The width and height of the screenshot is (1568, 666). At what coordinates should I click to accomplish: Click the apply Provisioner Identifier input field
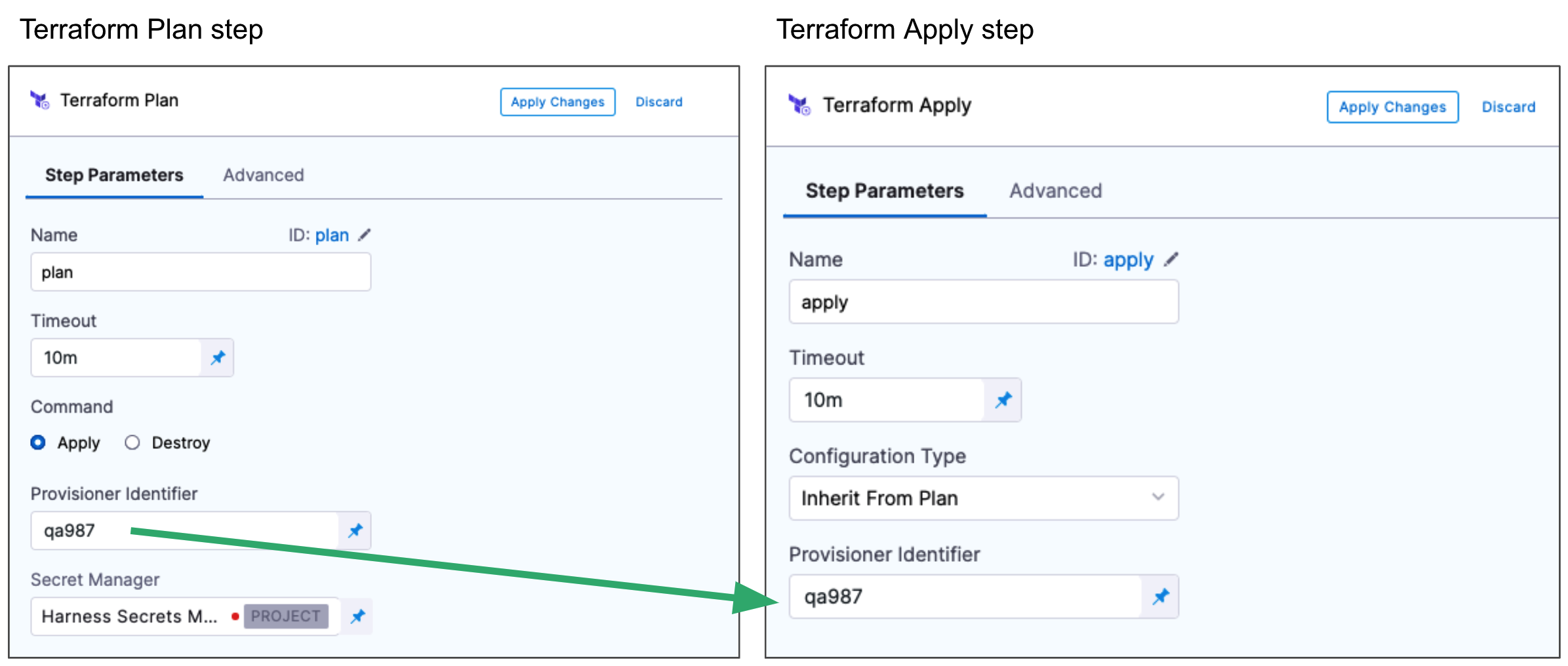pyautogui.click(x=964, y=597)
